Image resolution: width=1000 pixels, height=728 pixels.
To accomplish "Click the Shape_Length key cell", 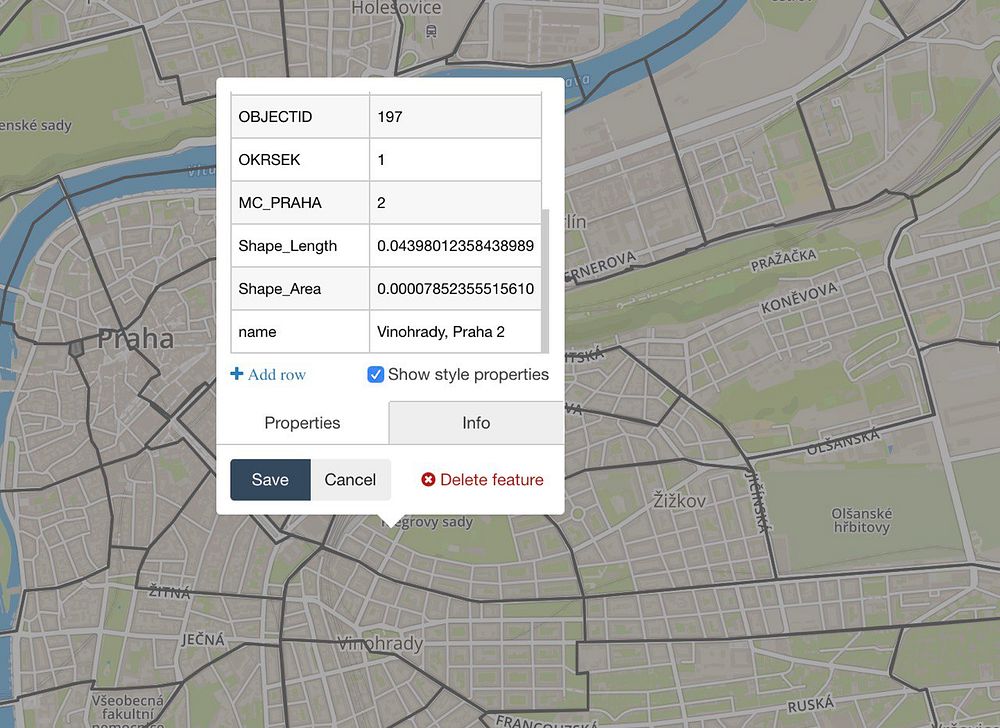I will pyautogui.click(x=300, y=245).
